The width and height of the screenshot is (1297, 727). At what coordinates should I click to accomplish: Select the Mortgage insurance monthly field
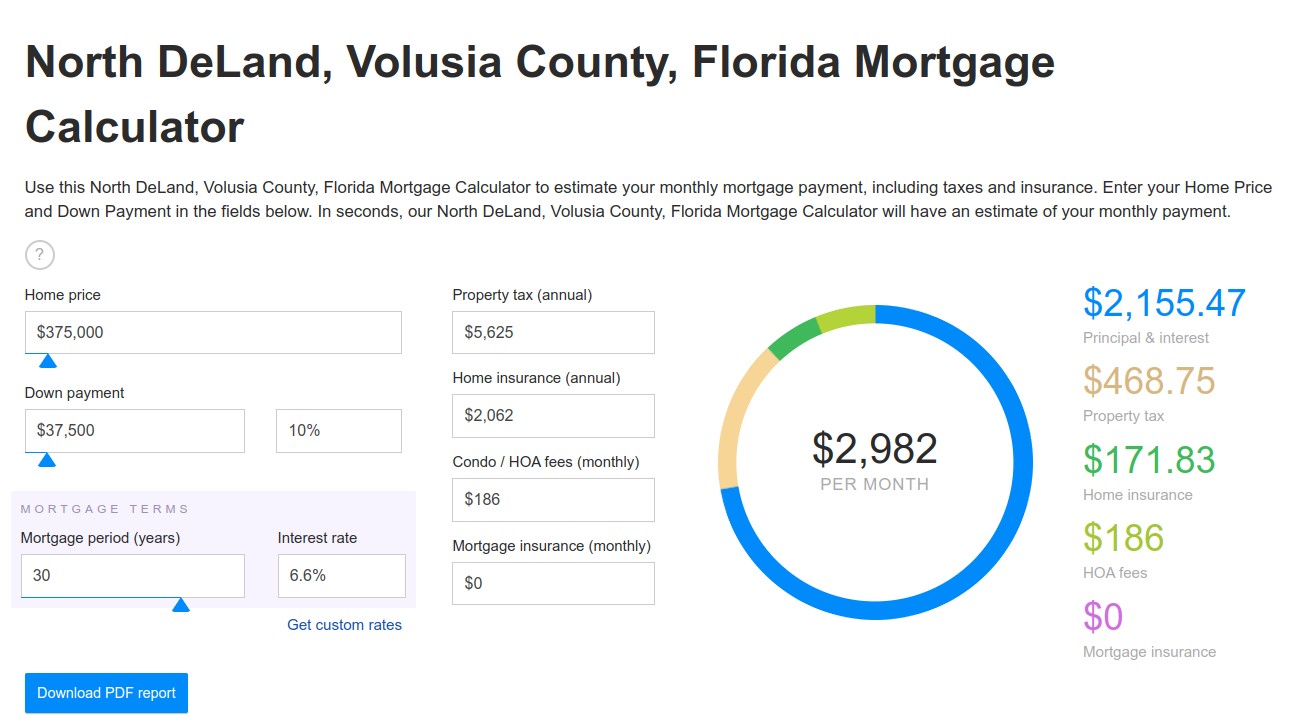click(553, 583)
